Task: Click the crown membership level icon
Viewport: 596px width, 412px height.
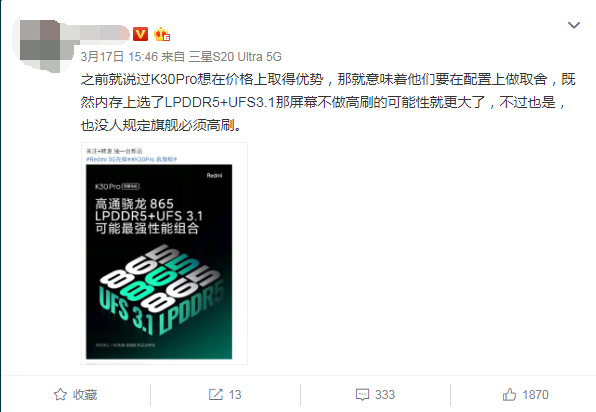Action: pyautogui.click(x=162, y=34)
